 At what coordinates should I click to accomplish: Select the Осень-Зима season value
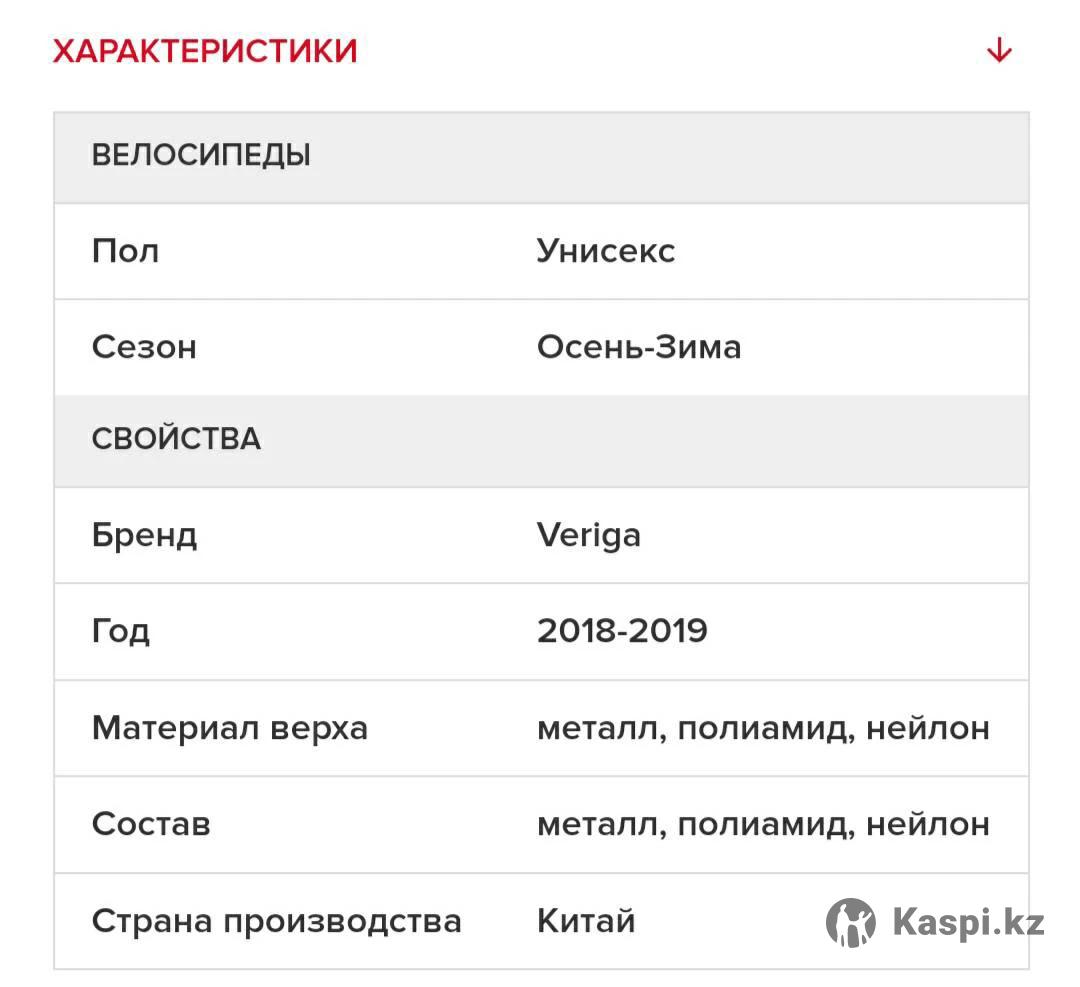click(638, 348)
